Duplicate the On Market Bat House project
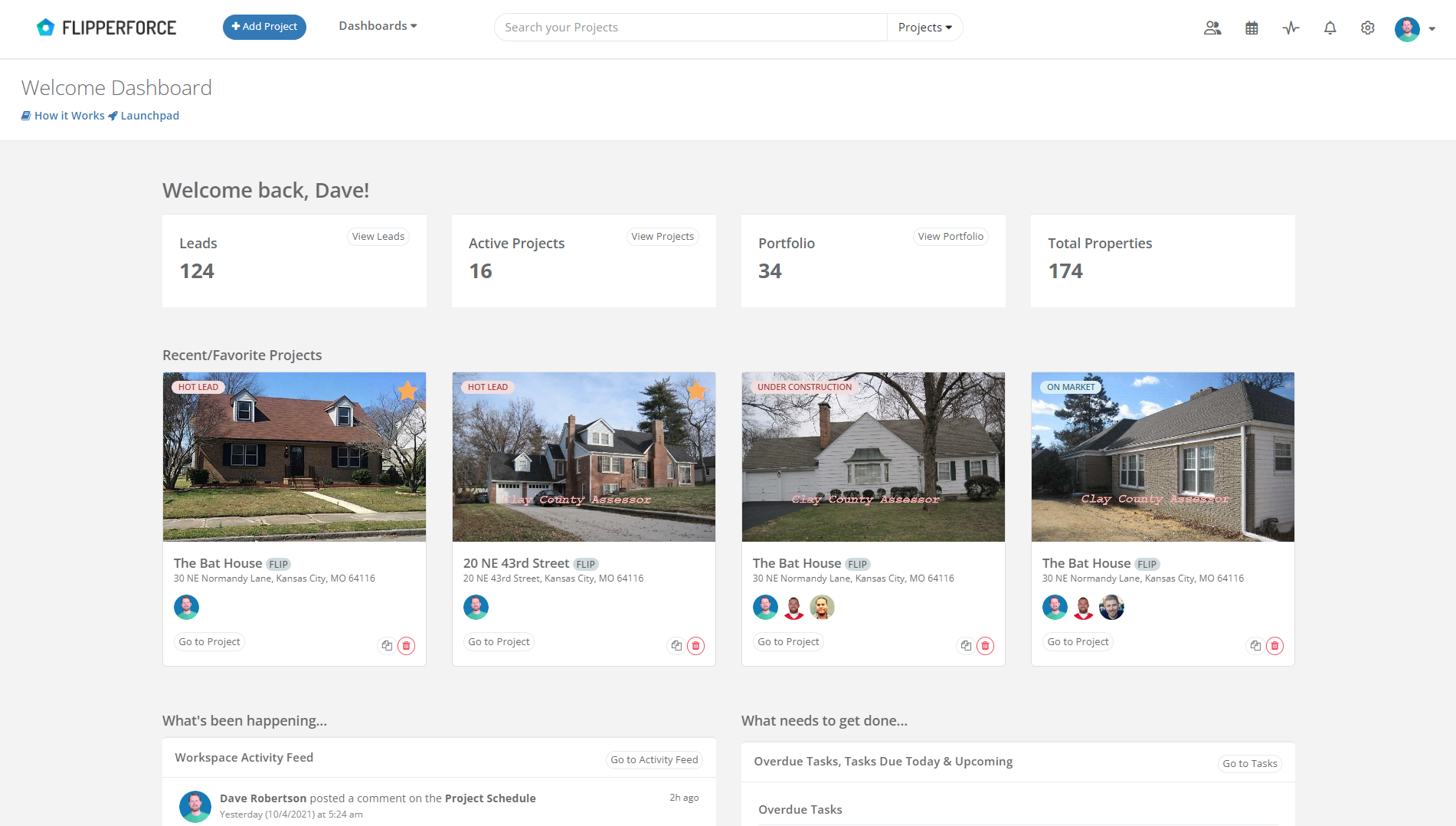 (x=1255, y=645)
